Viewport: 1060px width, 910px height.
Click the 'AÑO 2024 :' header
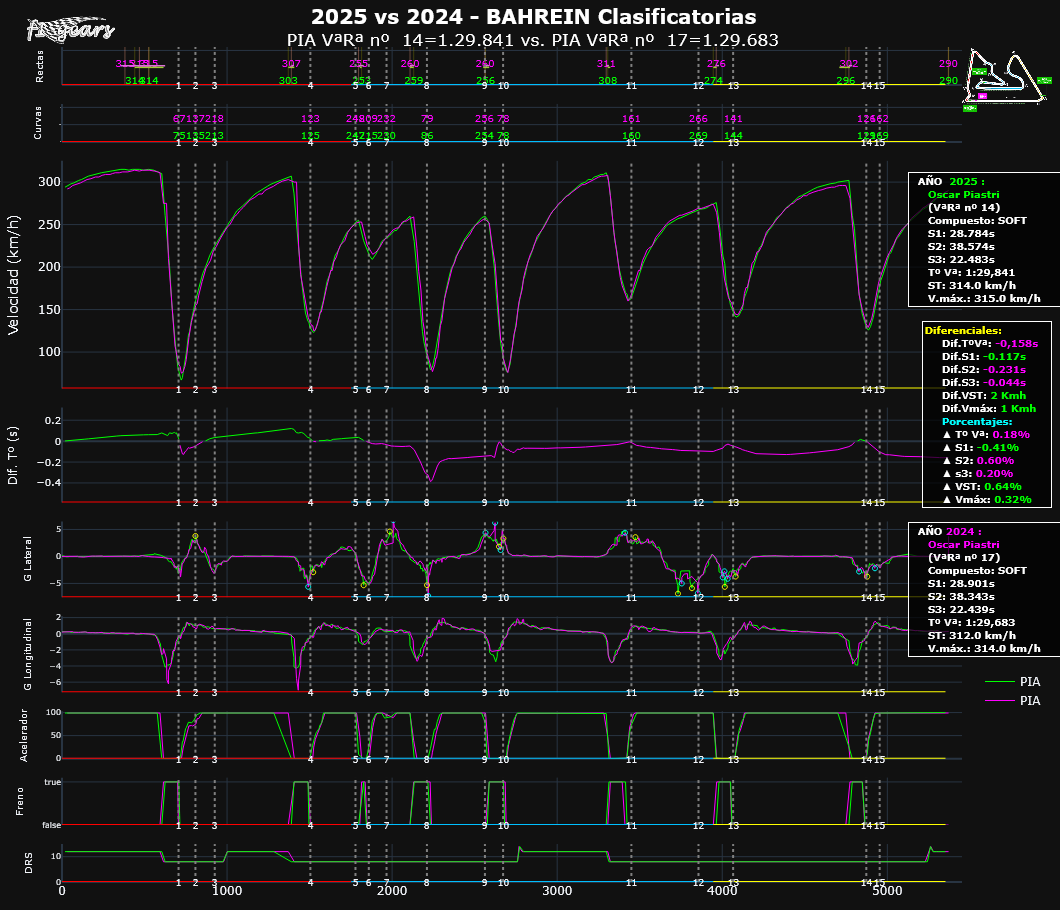click(x=949, y=531)
